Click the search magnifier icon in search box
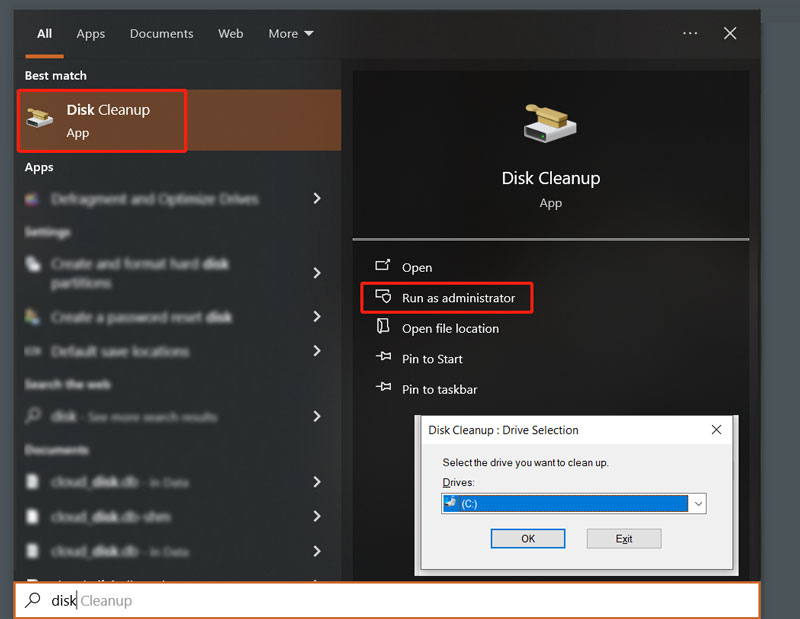 click(33, 600)
